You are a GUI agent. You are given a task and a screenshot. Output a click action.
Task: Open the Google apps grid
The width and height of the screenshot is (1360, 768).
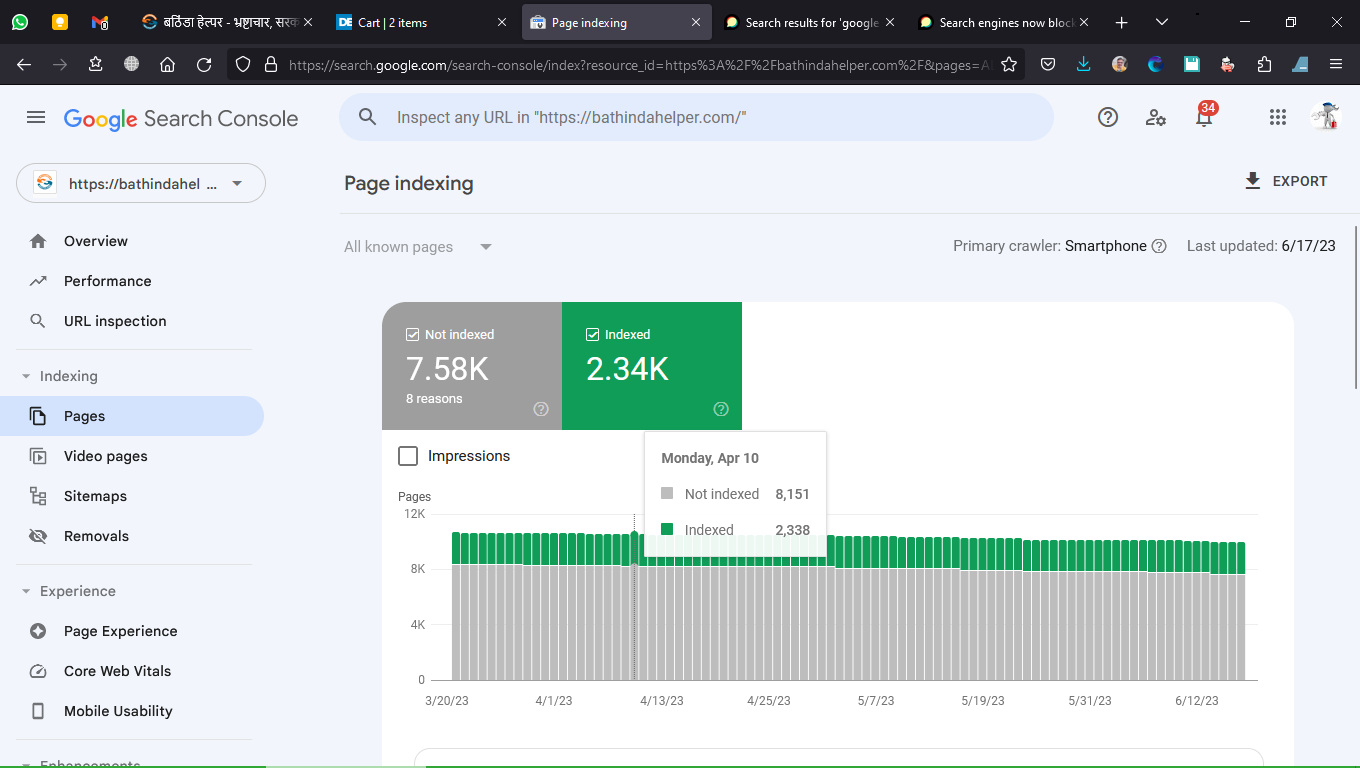(1277, 117)
